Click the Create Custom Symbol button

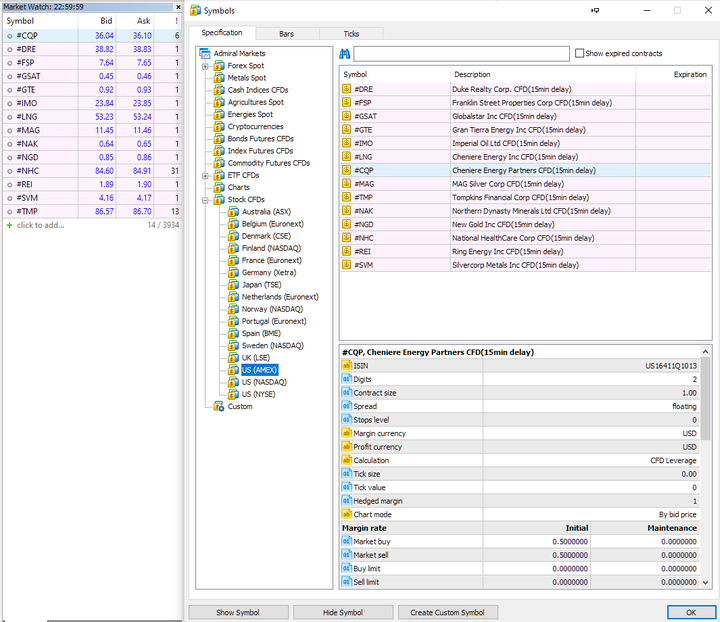point(448,612)
